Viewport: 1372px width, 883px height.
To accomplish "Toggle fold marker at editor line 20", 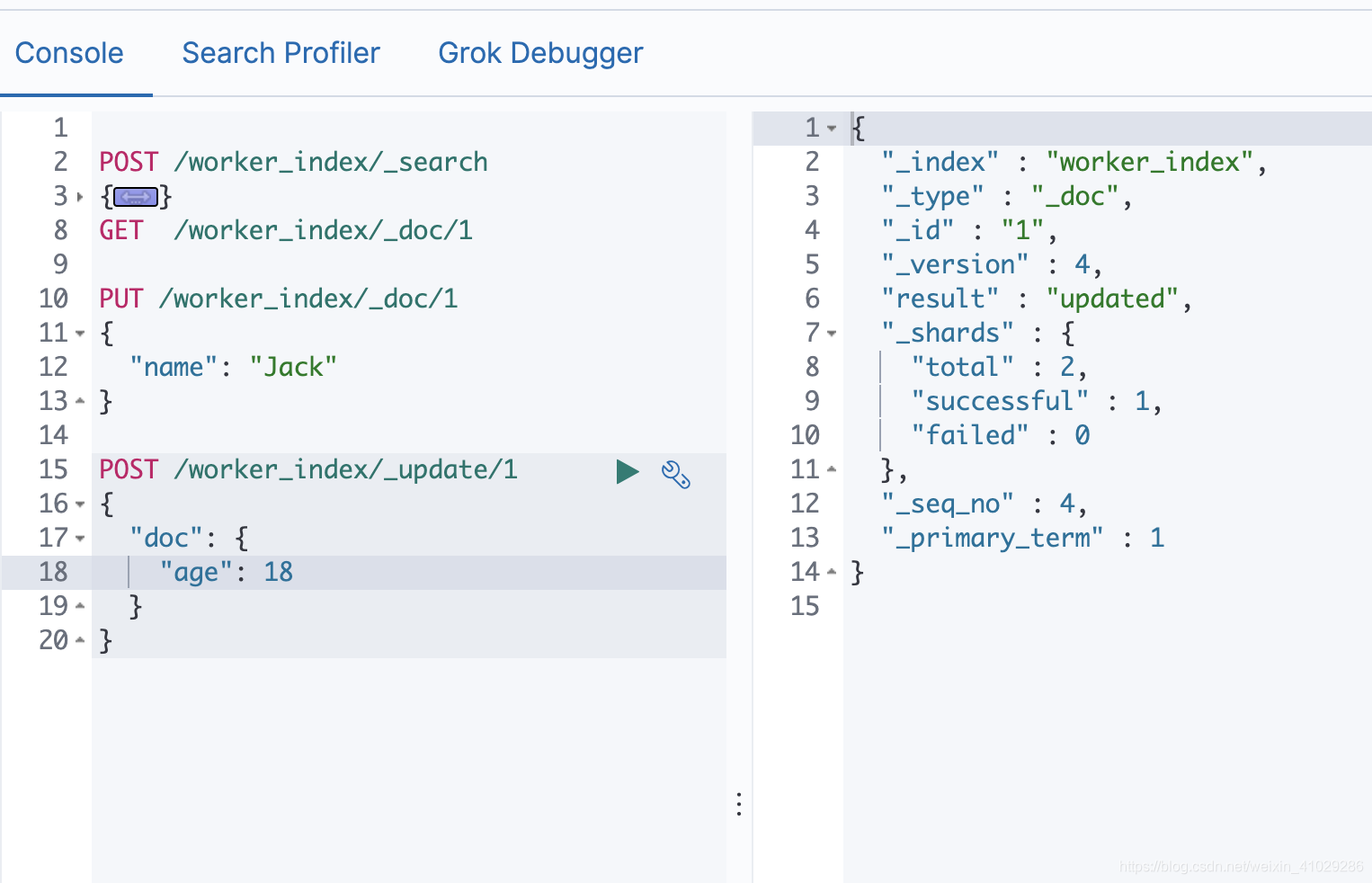I will pyautogui.click(x=80, y=640).
